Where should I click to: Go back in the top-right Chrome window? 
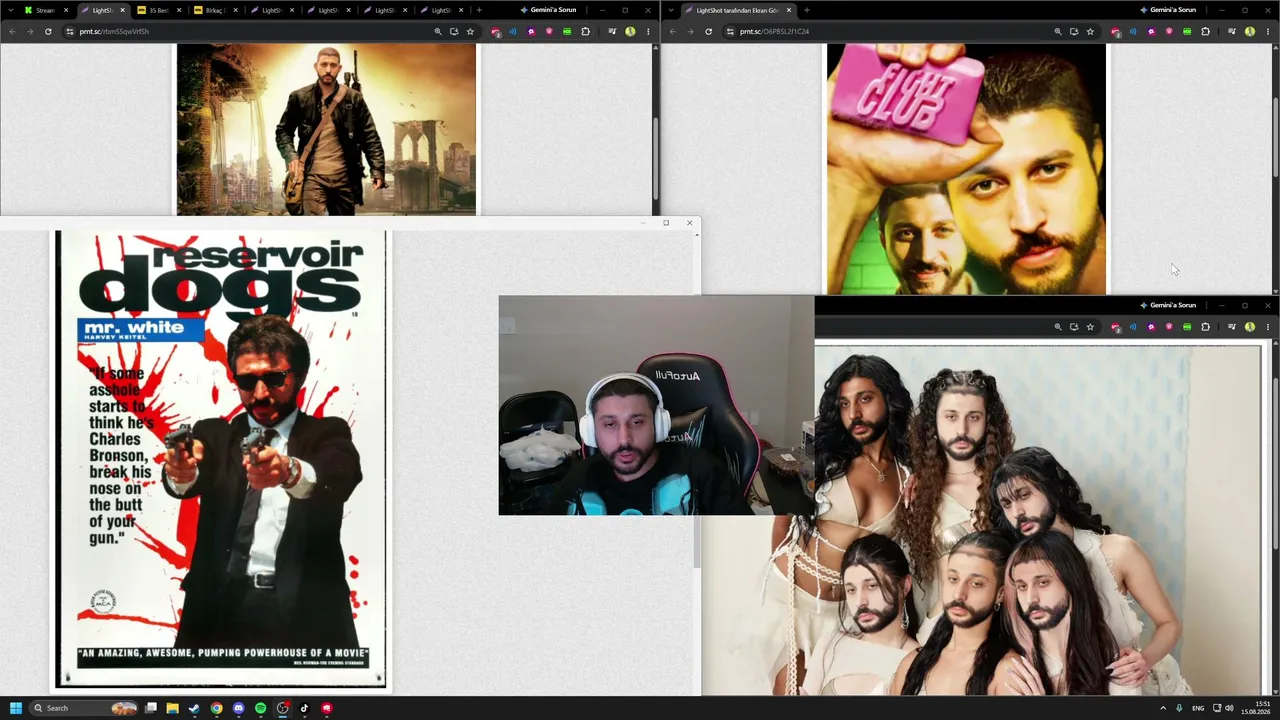tap(672, 31)
